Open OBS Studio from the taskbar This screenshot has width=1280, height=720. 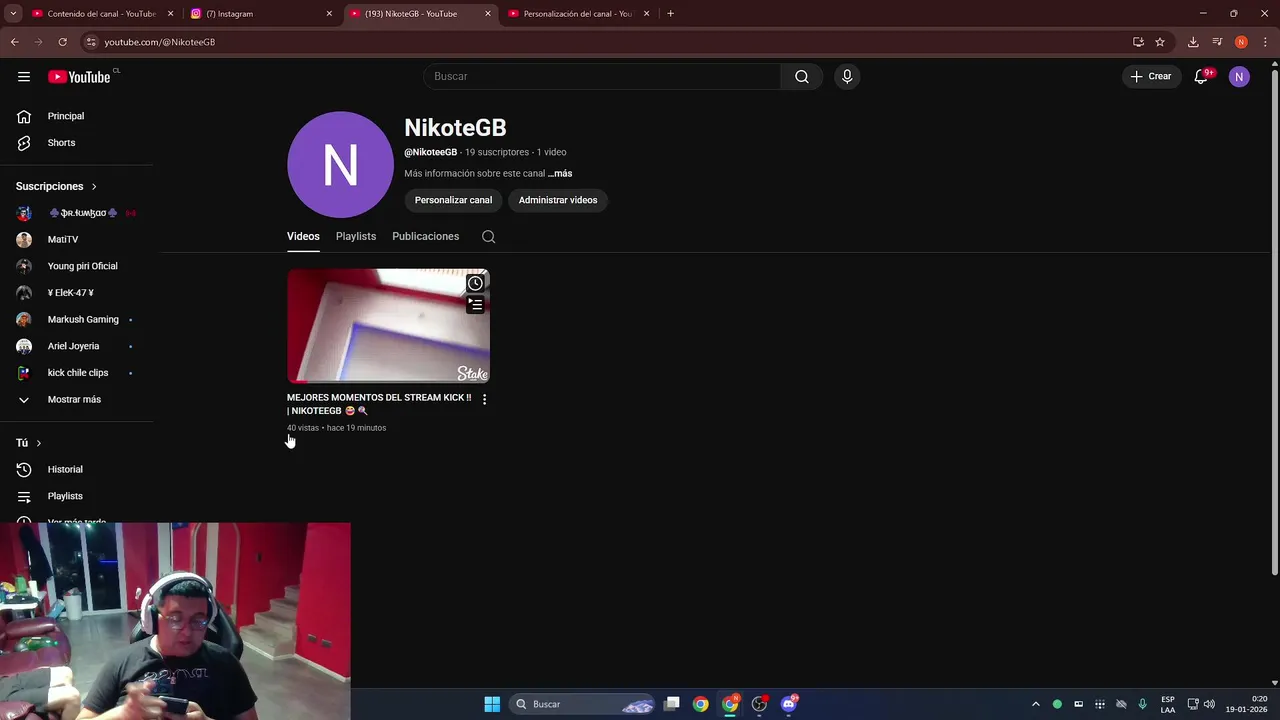point(759,704)
